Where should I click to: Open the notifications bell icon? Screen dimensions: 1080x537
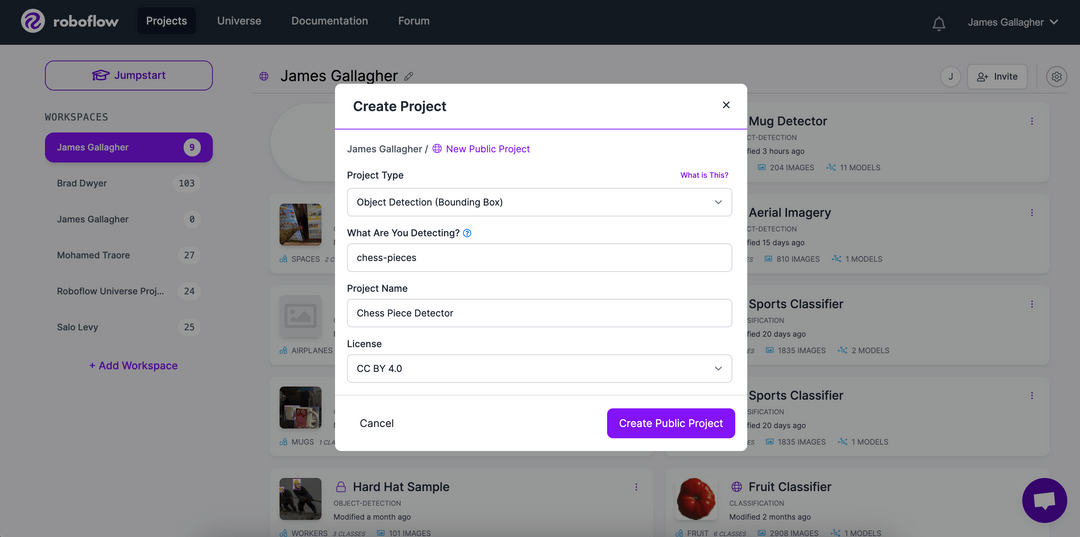(938, 23)
